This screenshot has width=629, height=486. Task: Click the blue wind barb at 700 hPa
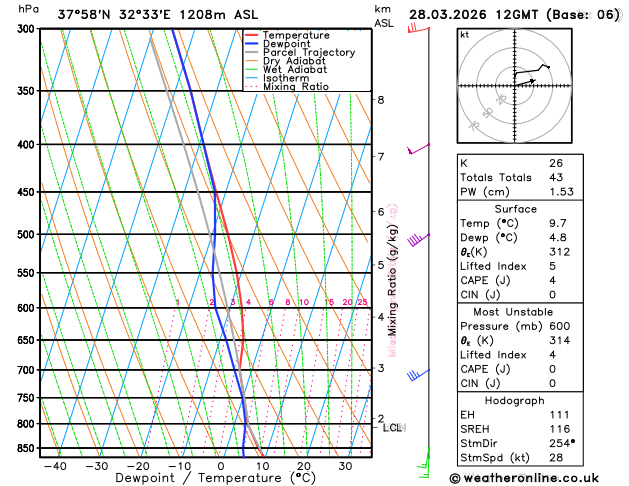(x=418, y=375)
